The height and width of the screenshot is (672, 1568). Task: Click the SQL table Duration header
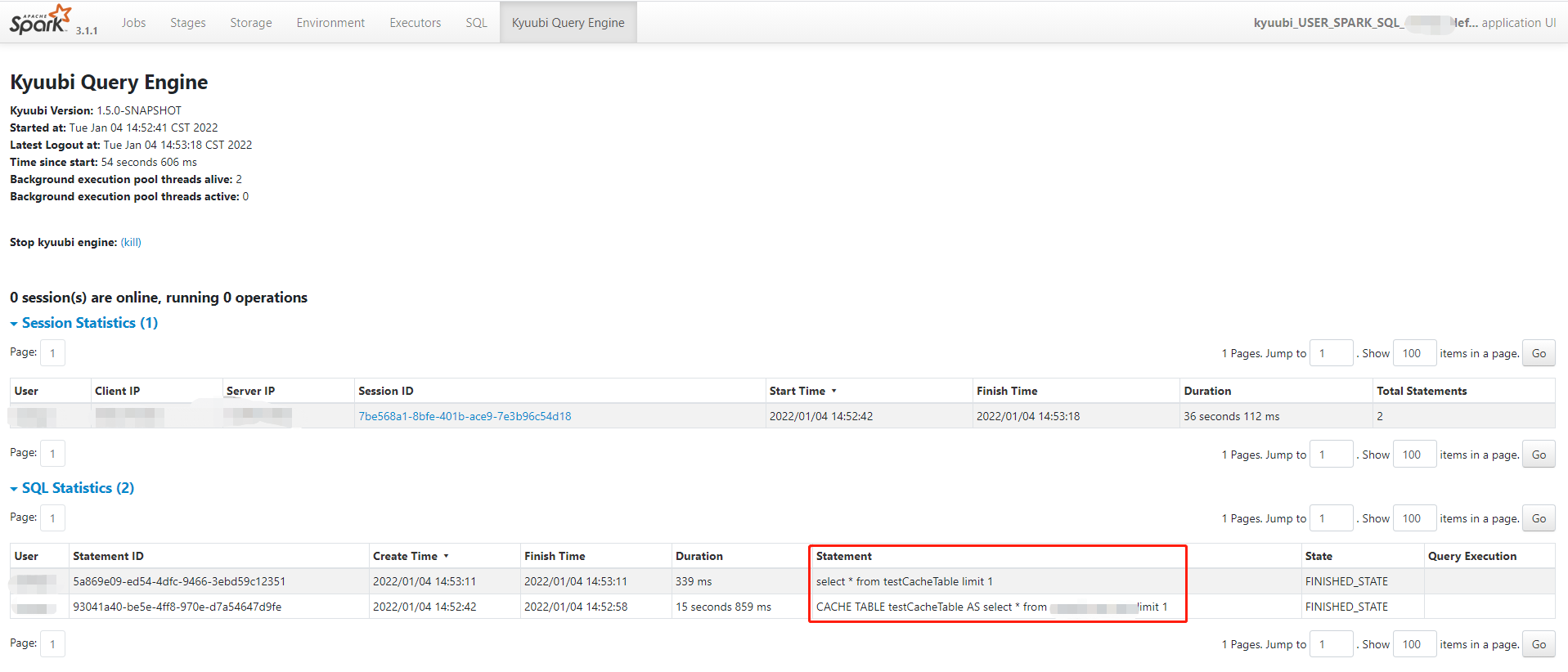[x=699, y=556]
